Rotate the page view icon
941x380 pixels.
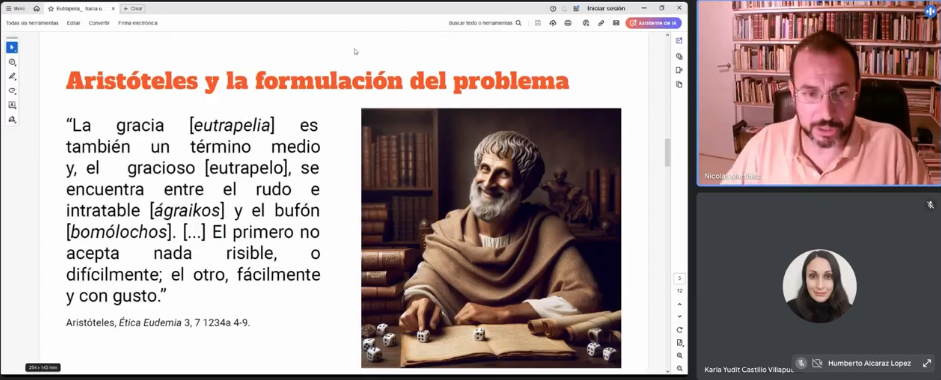[x=679, y=330]
